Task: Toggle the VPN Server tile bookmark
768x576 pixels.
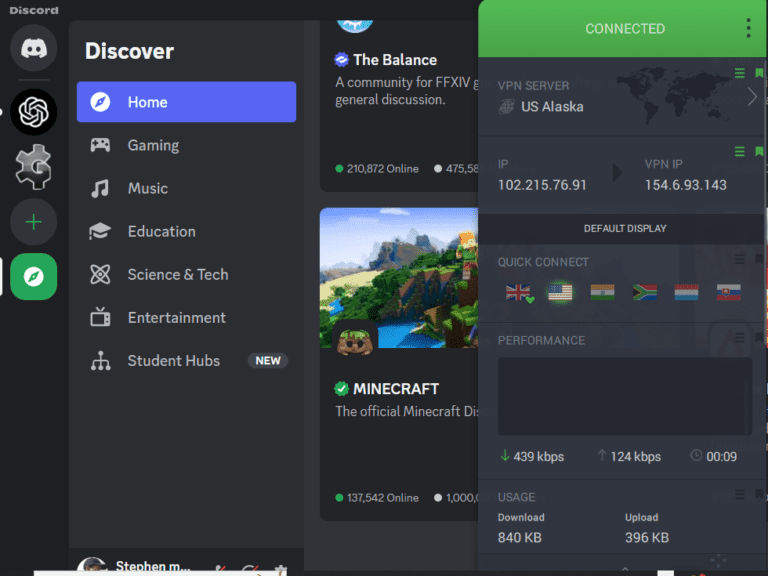Action: point(759,73)
